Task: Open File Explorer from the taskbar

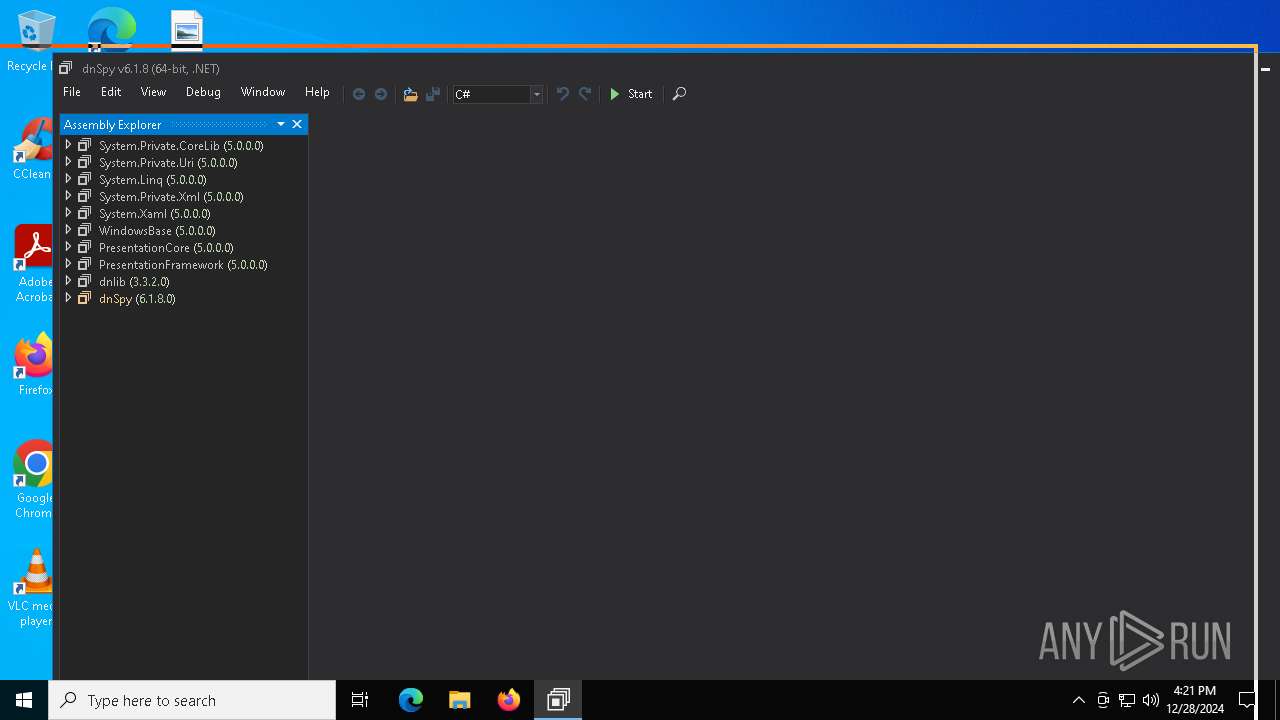Action: 460,700
